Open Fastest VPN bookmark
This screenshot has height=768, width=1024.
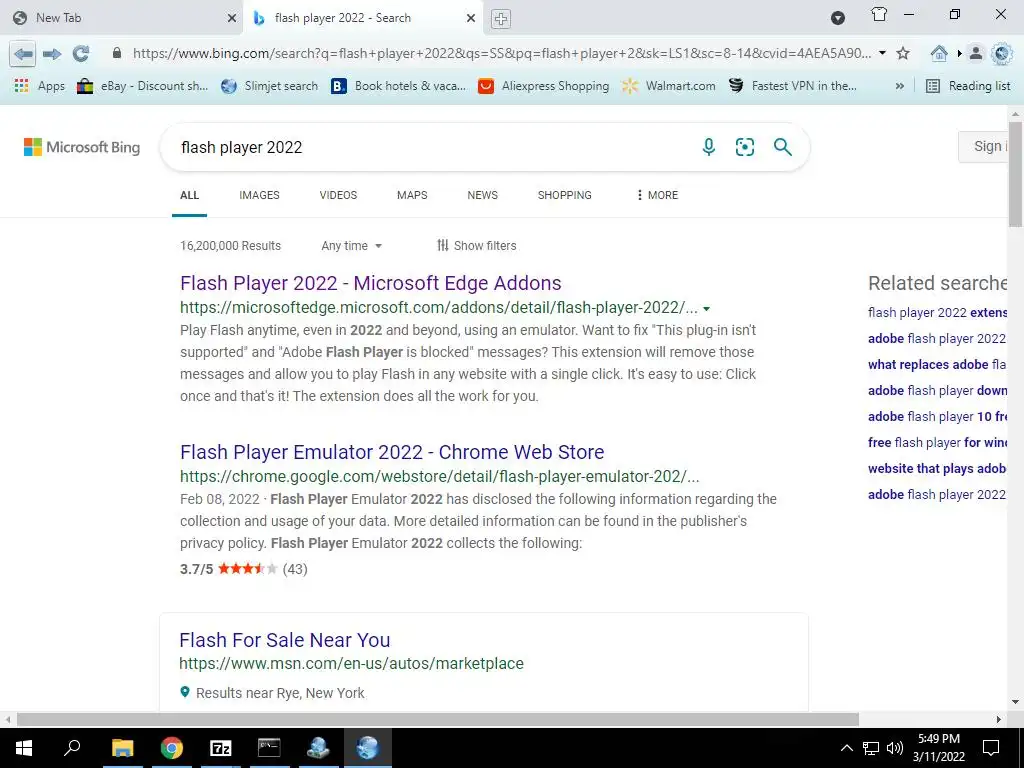tap(793, 86)
